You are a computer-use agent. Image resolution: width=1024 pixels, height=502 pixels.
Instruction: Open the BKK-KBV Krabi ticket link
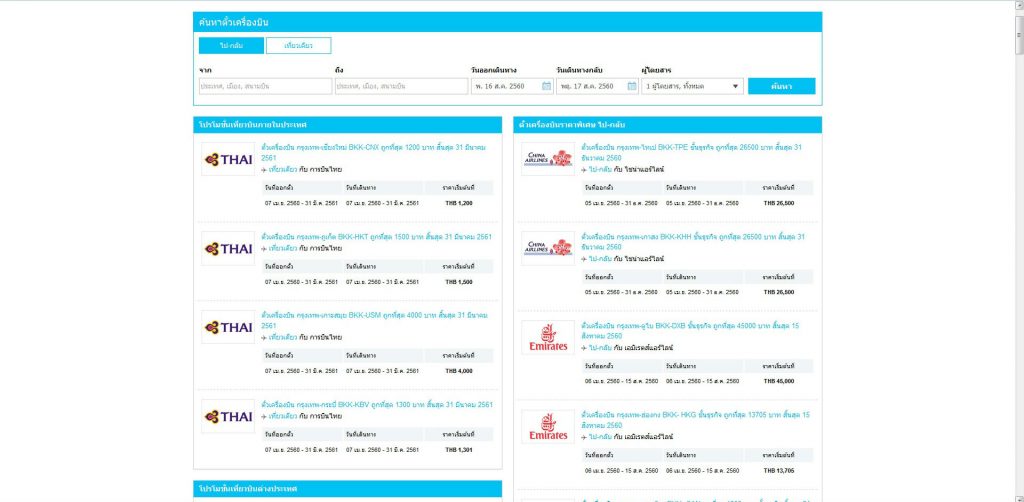pyautogui.click(x=376, y=405)
